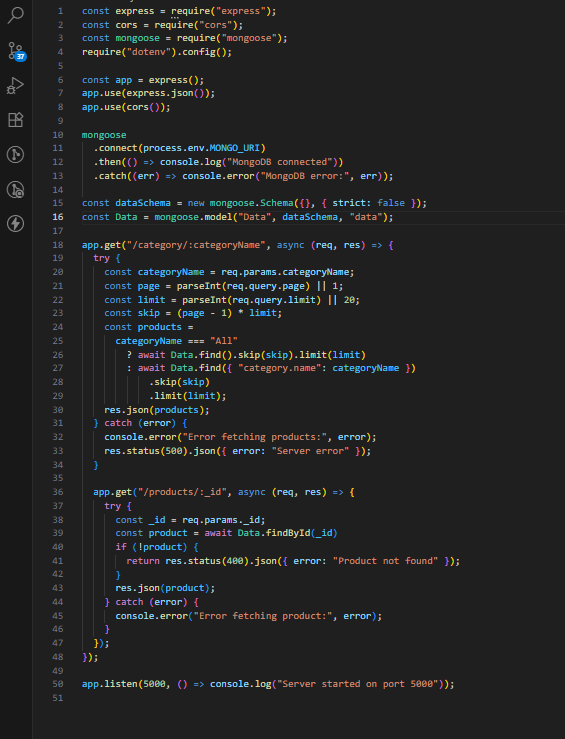Select line 36 via its line number
The image size is (565, 739).
point(57,492)
